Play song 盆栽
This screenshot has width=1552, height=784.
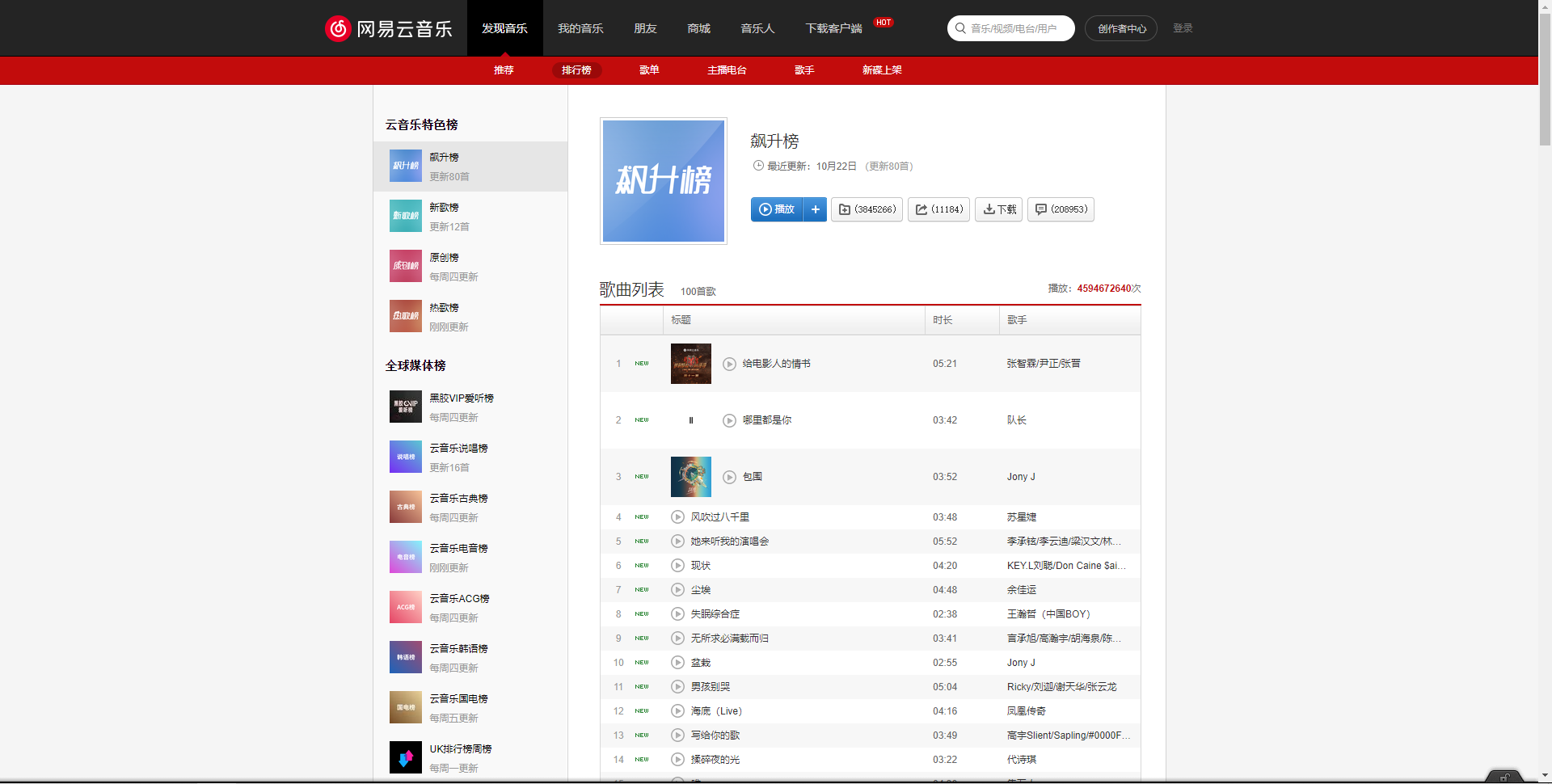(x=678, y=663)
